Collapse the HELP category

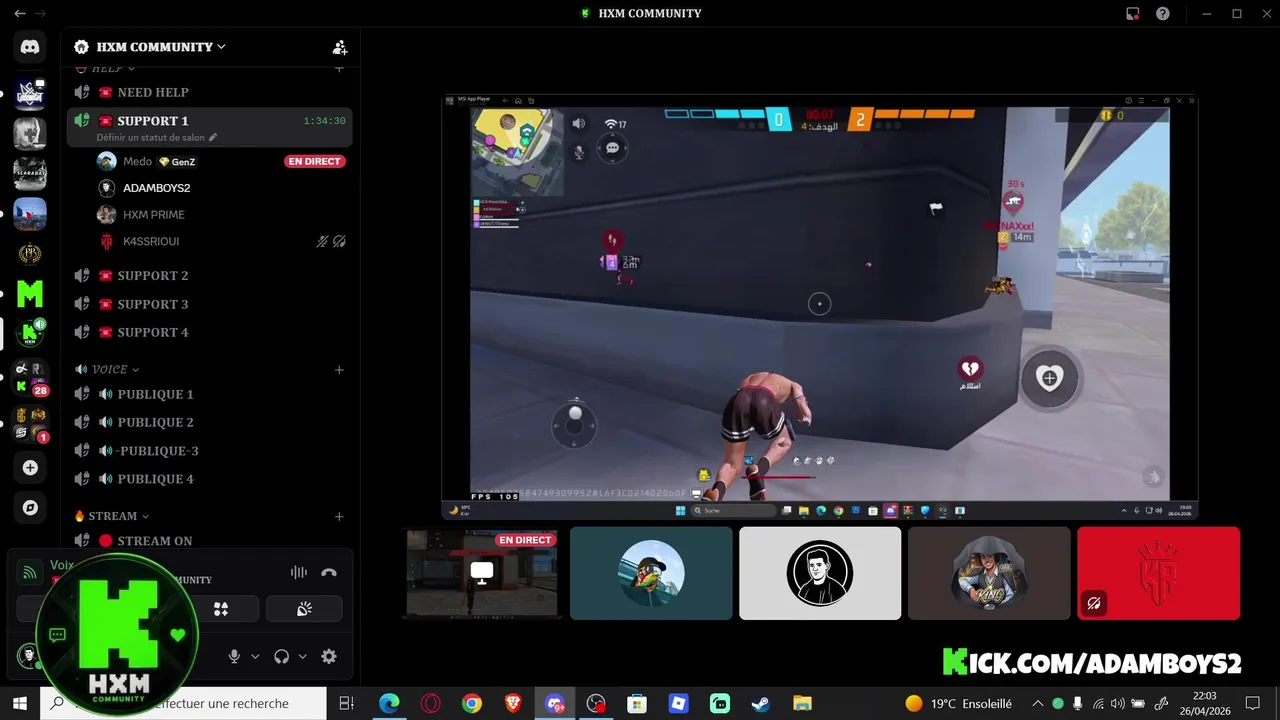(105, 68)
